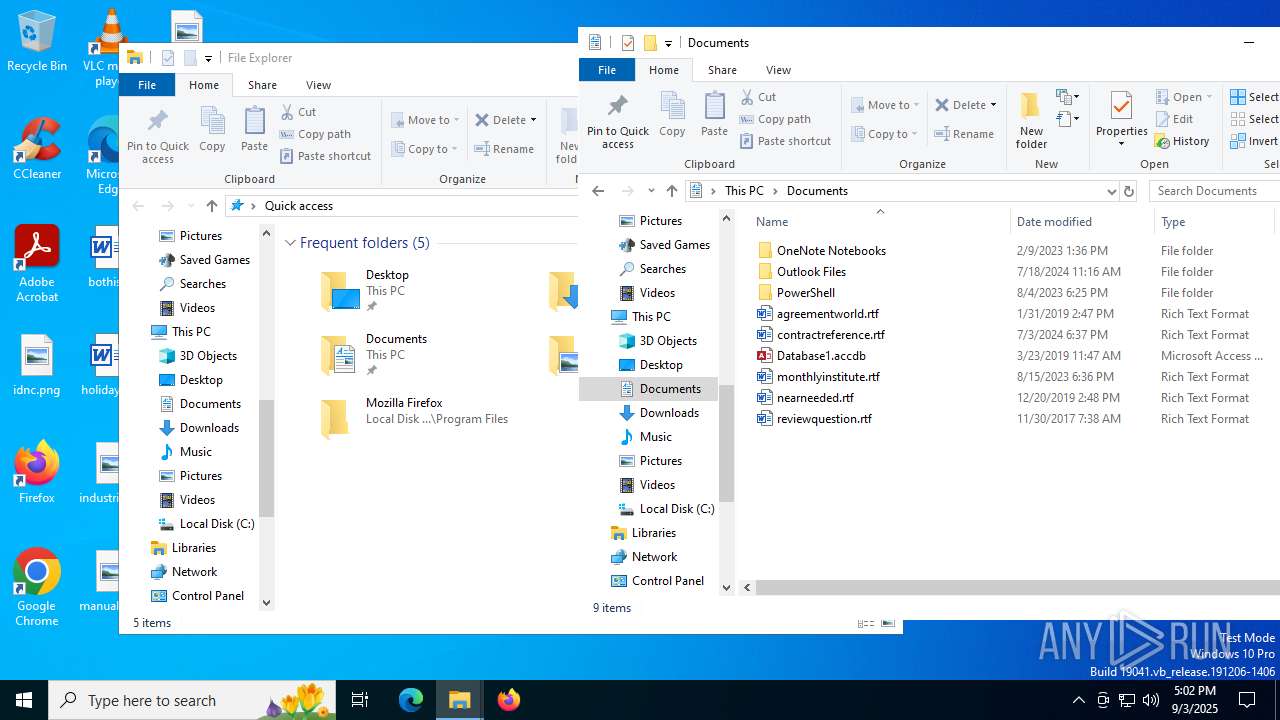The image size is (1280, 720).
Task: Create New folder in Documents window
Action: [1031, 120]
